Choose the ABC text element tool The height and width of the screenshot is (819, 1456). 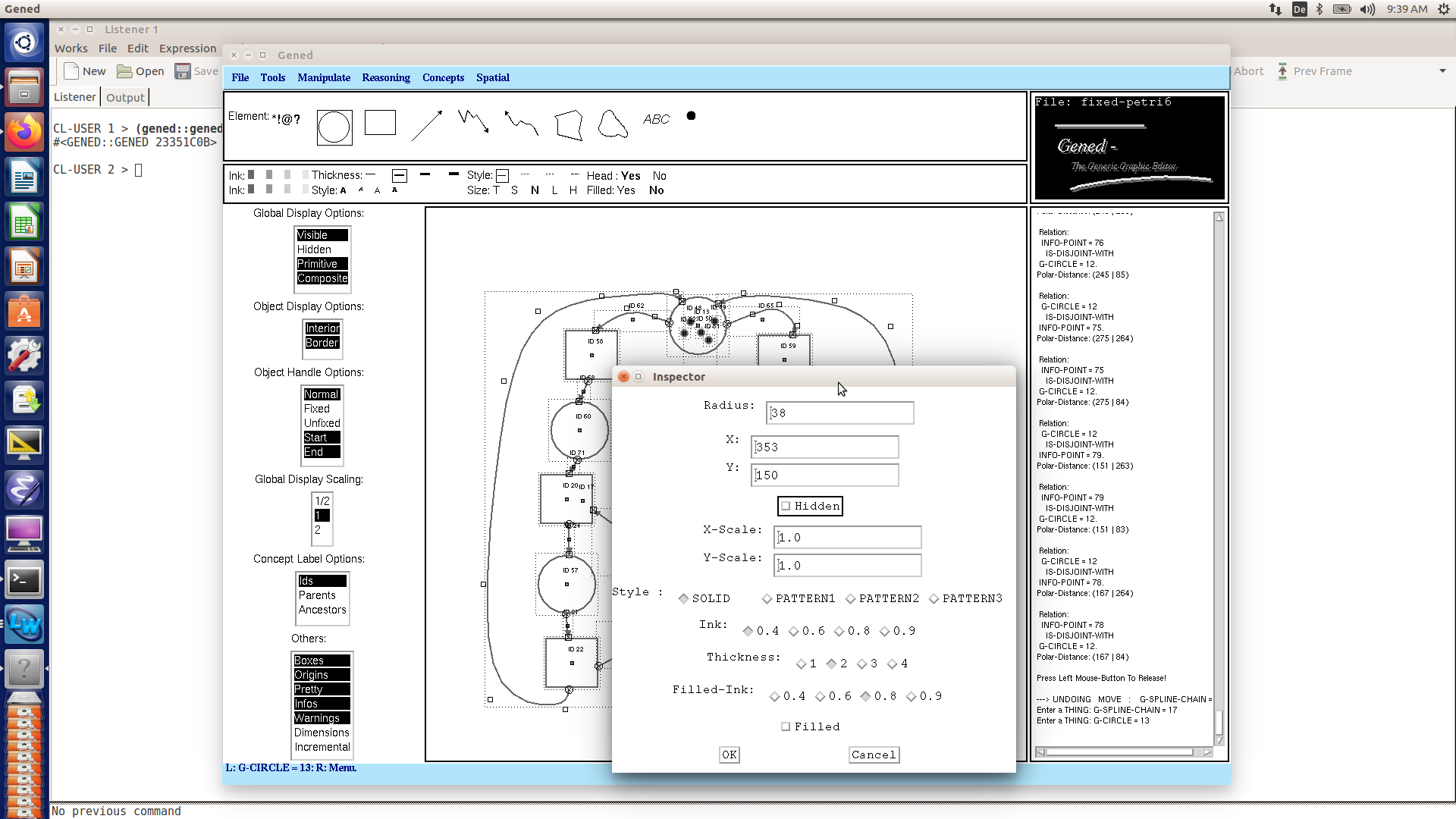656,119
